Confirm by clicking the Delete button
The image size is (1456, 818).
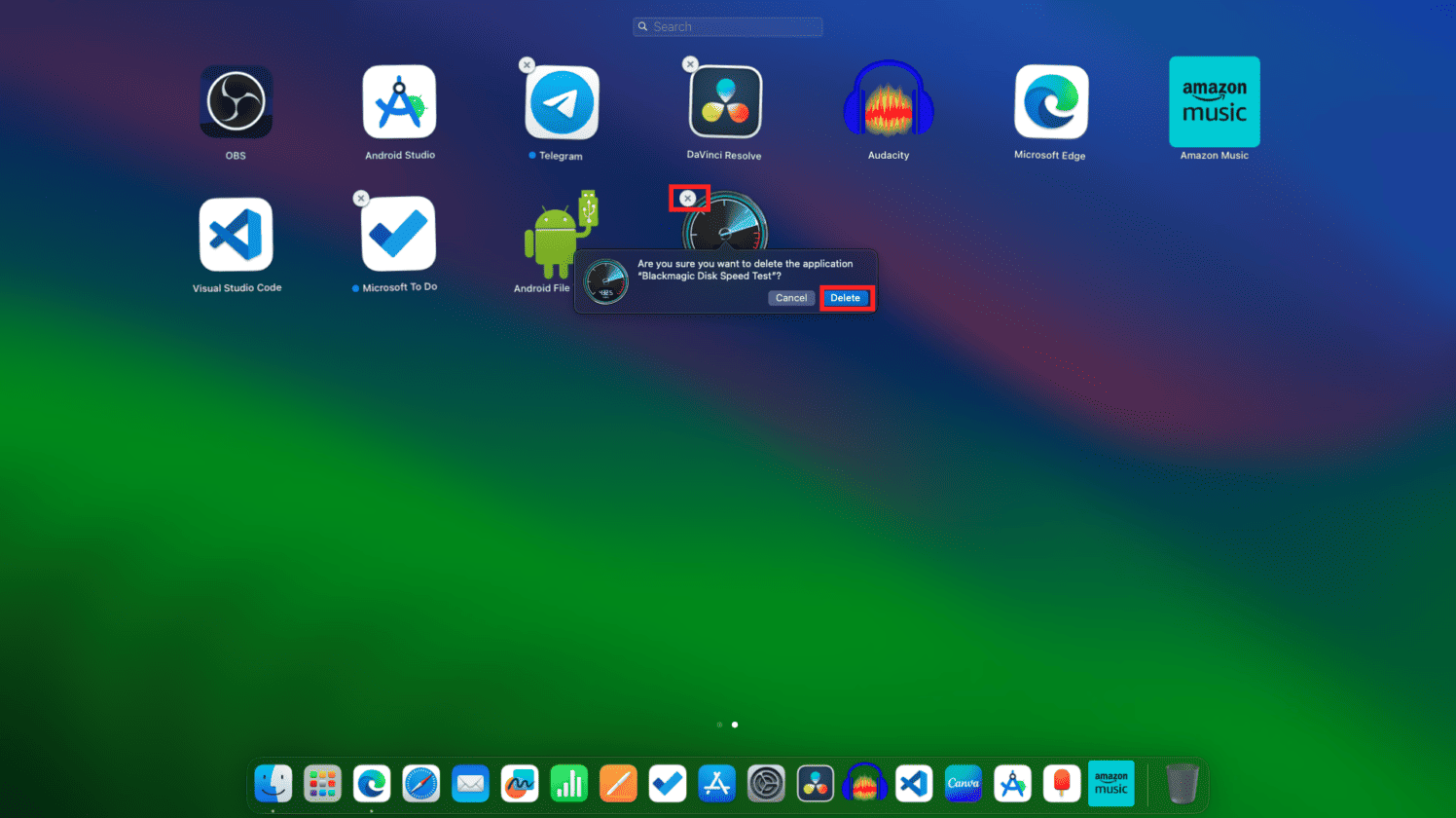pyautogui.click(x=846, y=297)
